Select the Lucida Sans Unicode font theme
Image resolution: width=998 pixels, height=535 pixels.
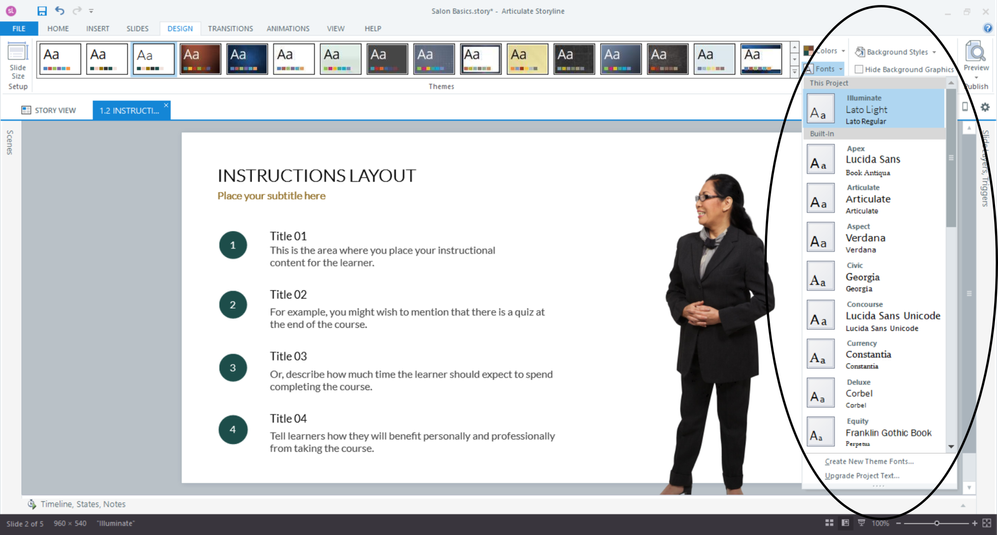[875, 316]
